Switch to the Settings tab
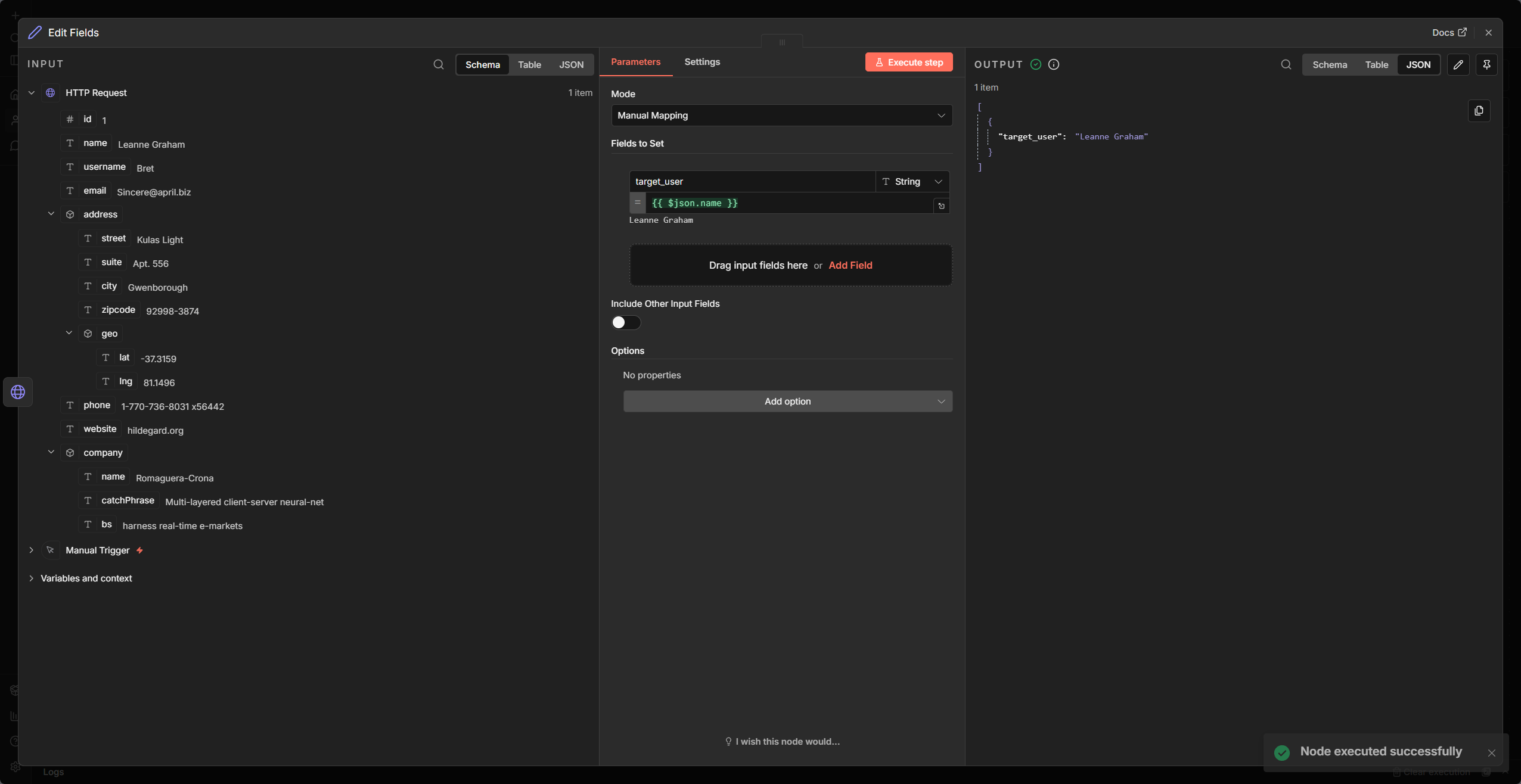The width and height of the screenshot is (1521, 784). pos(701,62)
